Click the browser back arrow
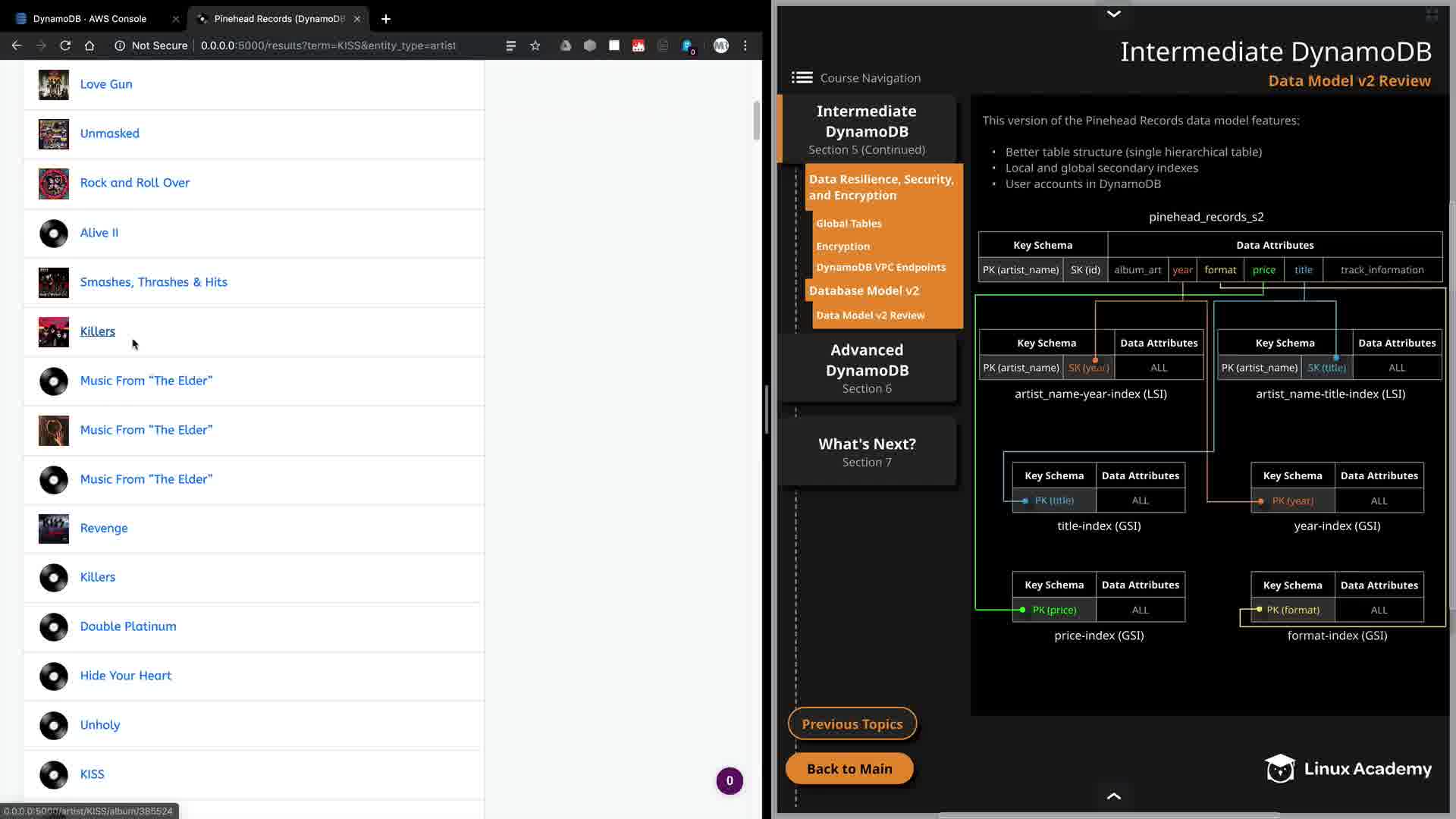Screen dimensions: 1456x819 [x=17, y=45]
